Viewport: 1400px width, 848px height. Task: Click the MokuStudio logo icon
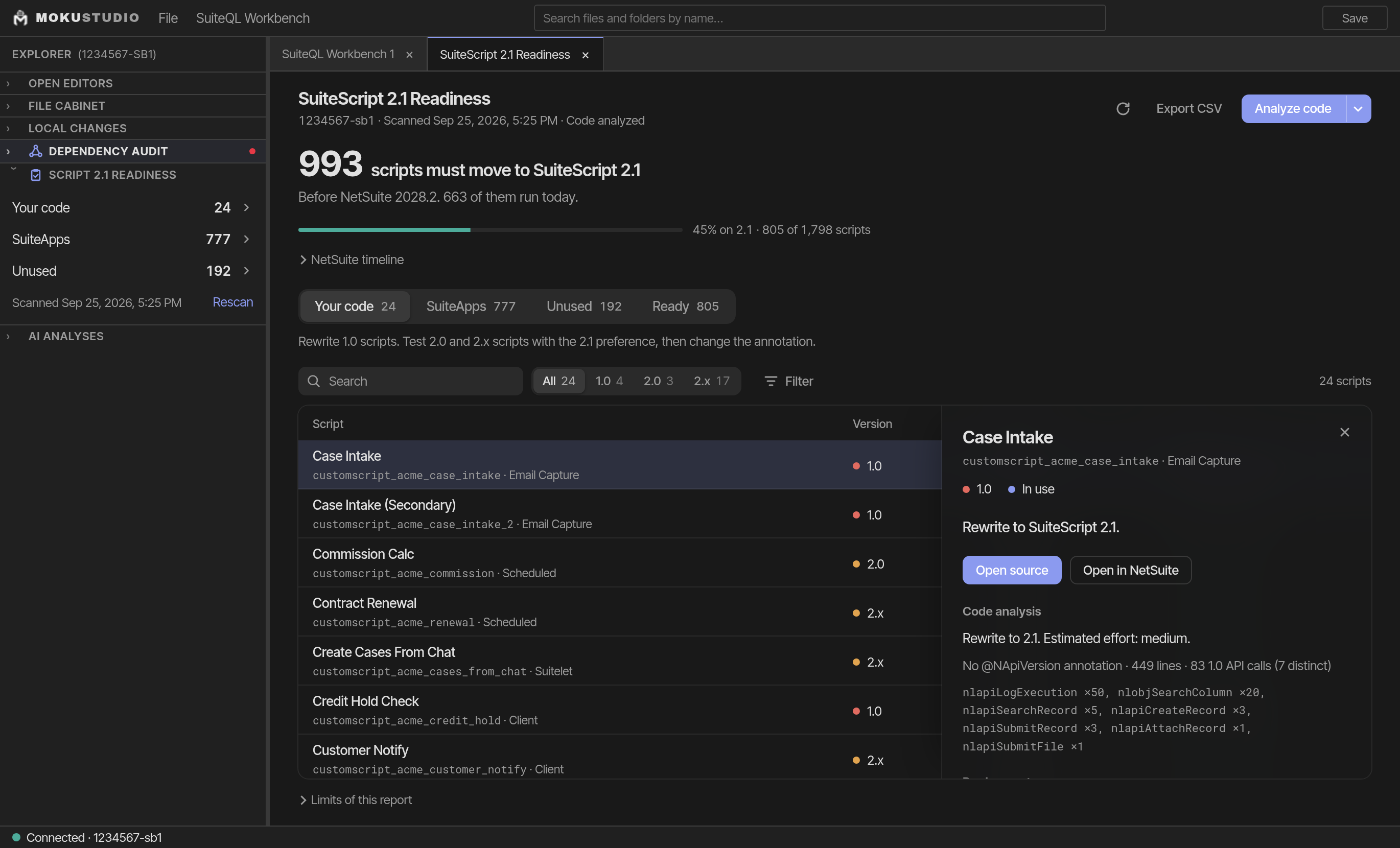click(20, 17)
